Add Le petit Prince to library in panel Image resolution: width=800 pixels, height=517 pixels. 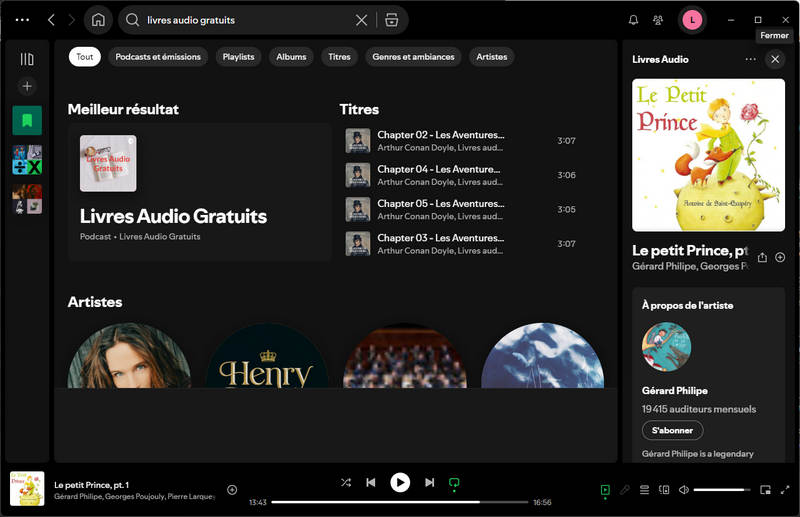tap(780, 257)
